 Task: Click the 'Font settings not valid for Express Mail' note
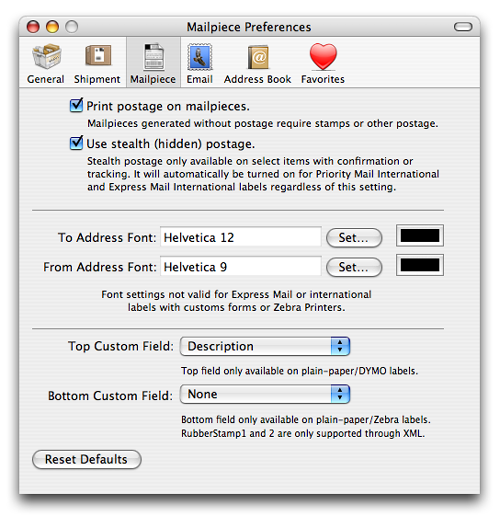point(236,301)
